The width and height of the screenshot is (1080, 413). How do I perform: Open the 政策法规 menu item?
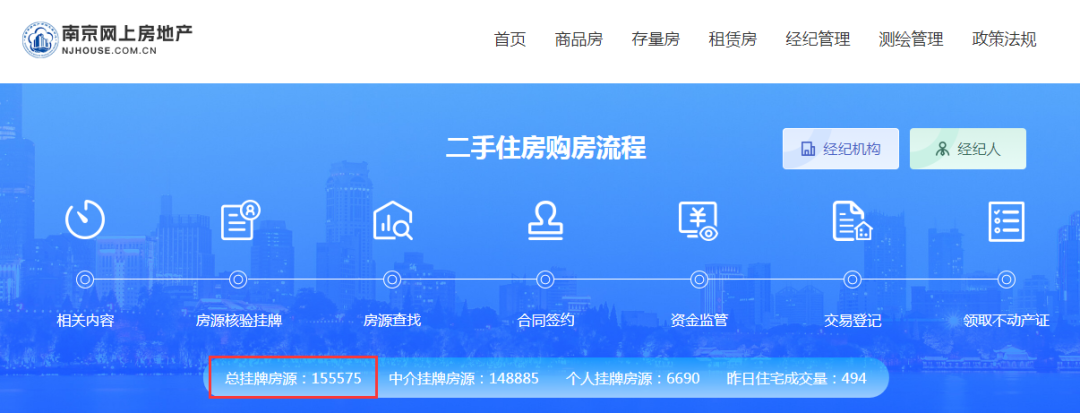[x=1004, y=39]
